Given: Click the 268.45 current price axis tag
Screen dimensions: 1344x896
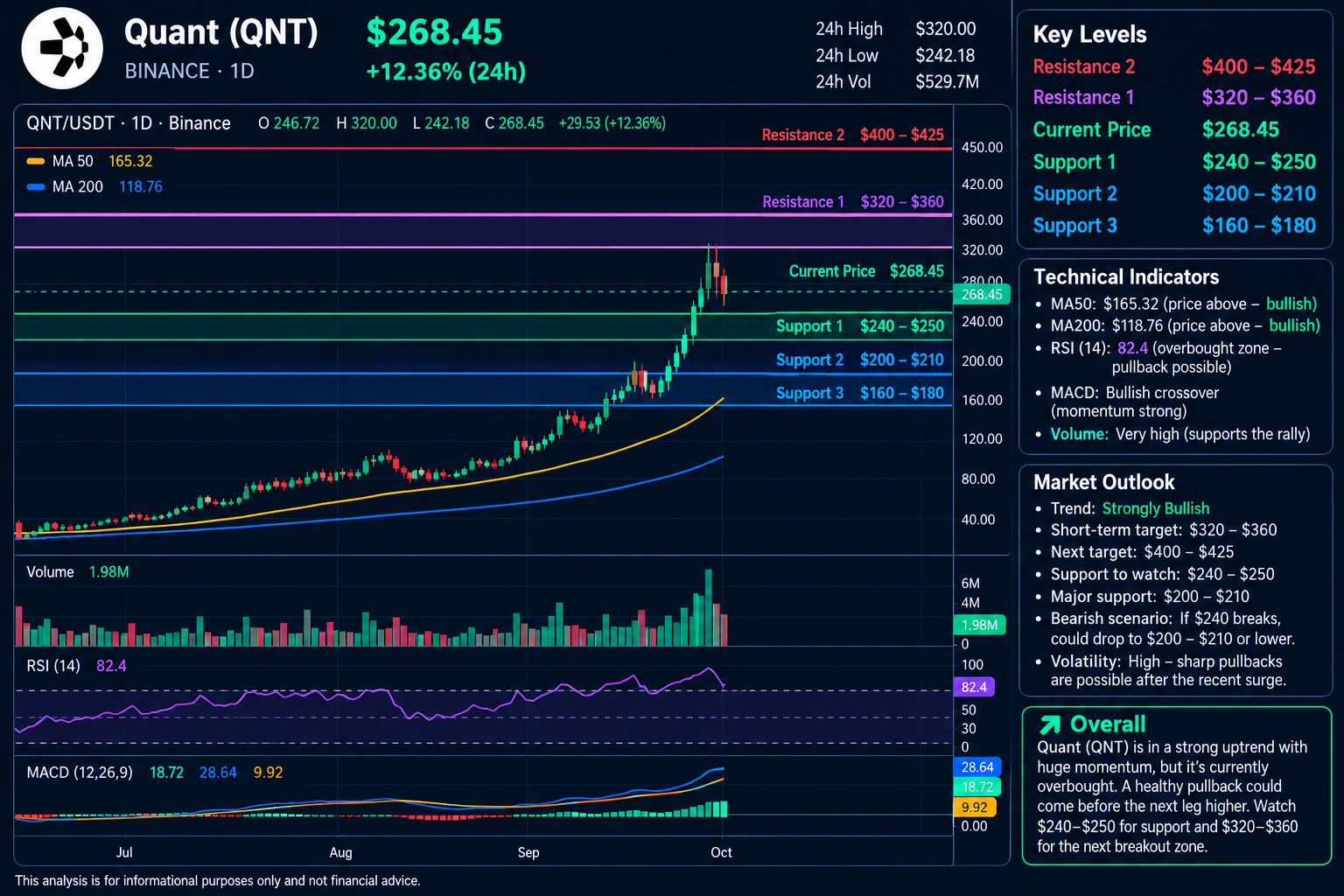Looking at the screenshot, I should (x=982, y=294).
